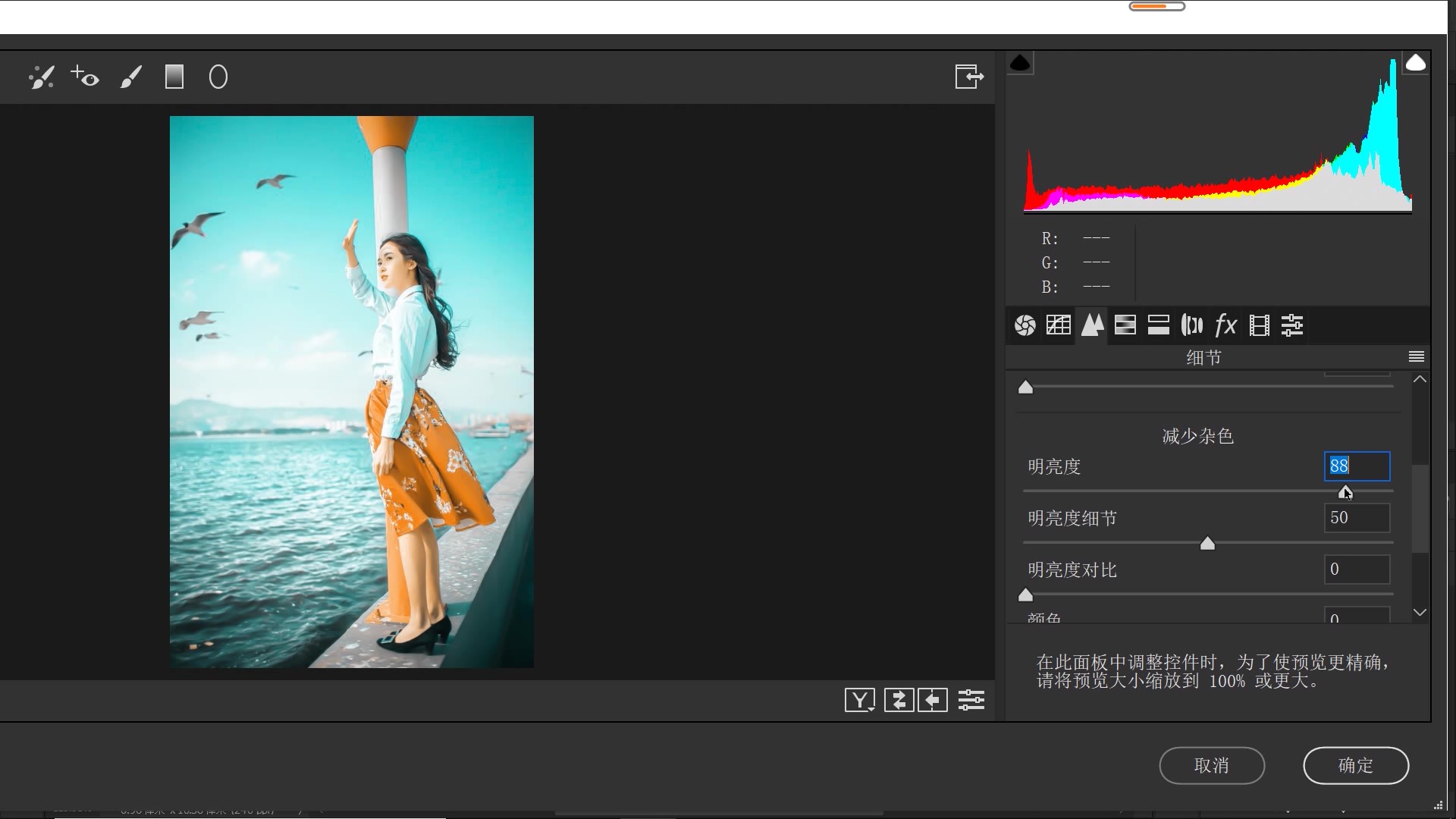The width and height of the screenshot is (1456, 819).
Task: Toggle shadow clipping warning on histogram
Action: click(x=1020, y=63)
